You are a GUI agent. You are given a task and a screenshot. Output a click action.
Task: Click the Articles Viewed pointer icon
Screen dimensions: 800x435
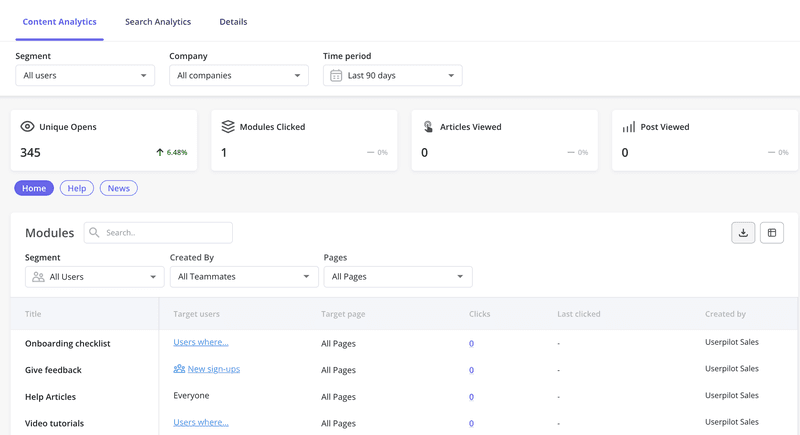coord(428,127)
